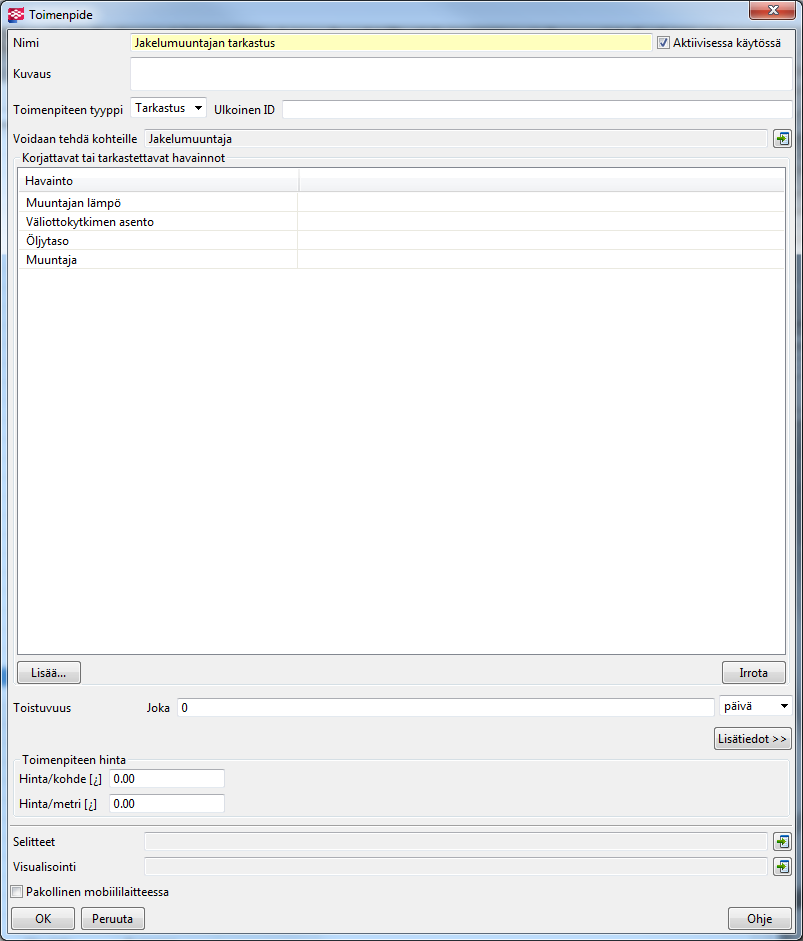Click the Lisää... button

tap(49, 673)
